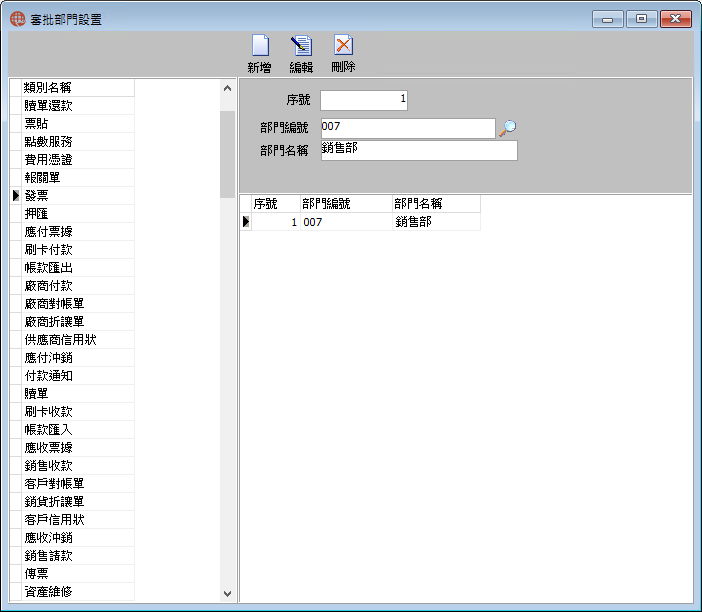Click the category list scroll up arrow
Viewport: 702px width, 612px height.
point(227,88)
